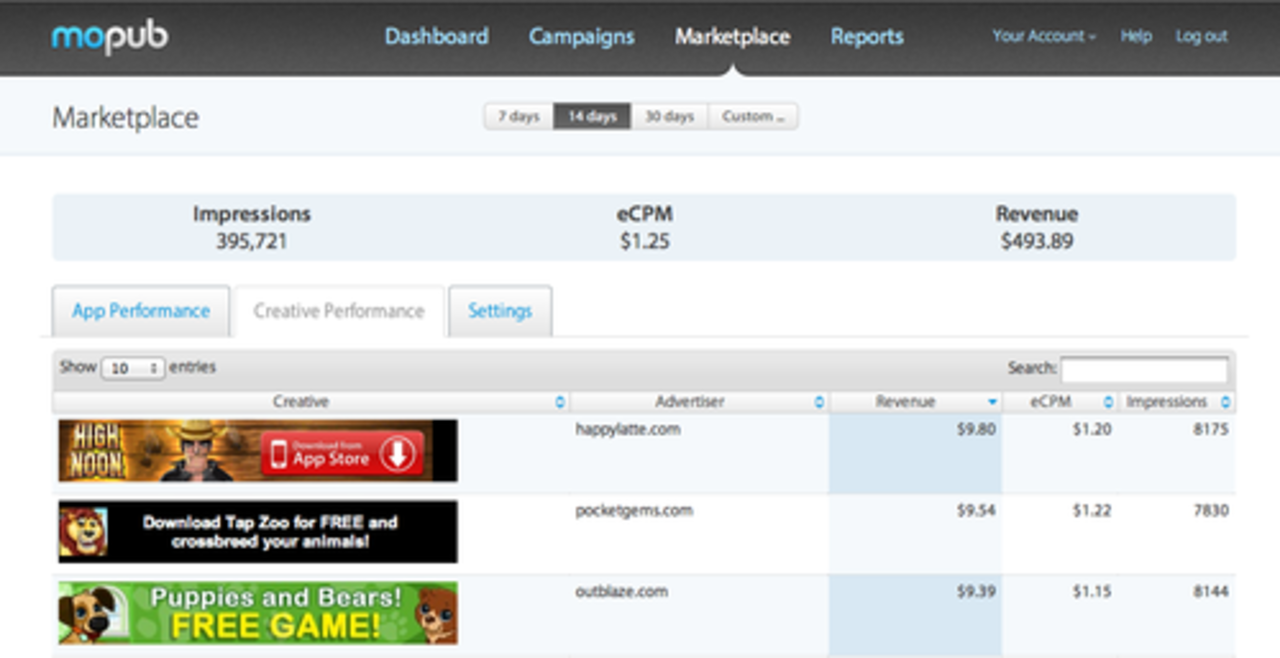Image resolution: width=1280 pixels, height=658 pixels.
Task: Open High Noon App Store banner
Action: tap(258, 451)
